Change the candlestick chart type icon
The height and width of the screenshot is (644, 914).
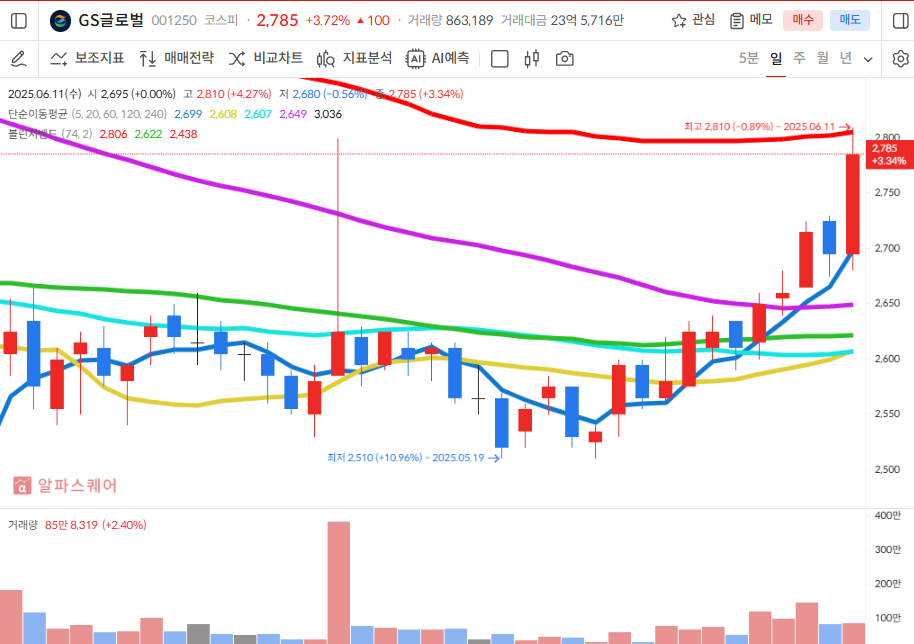[532, 58]
